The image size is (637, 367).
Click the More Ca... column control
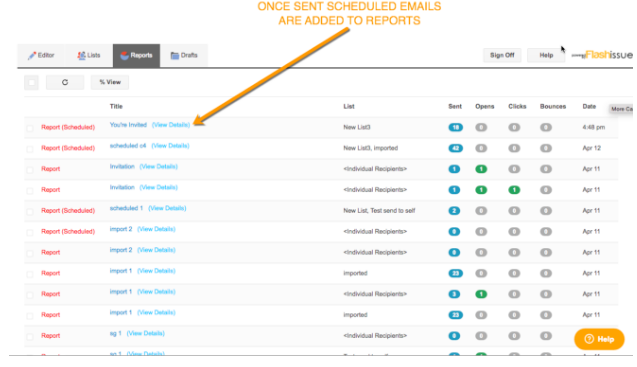tap(621, 109)
